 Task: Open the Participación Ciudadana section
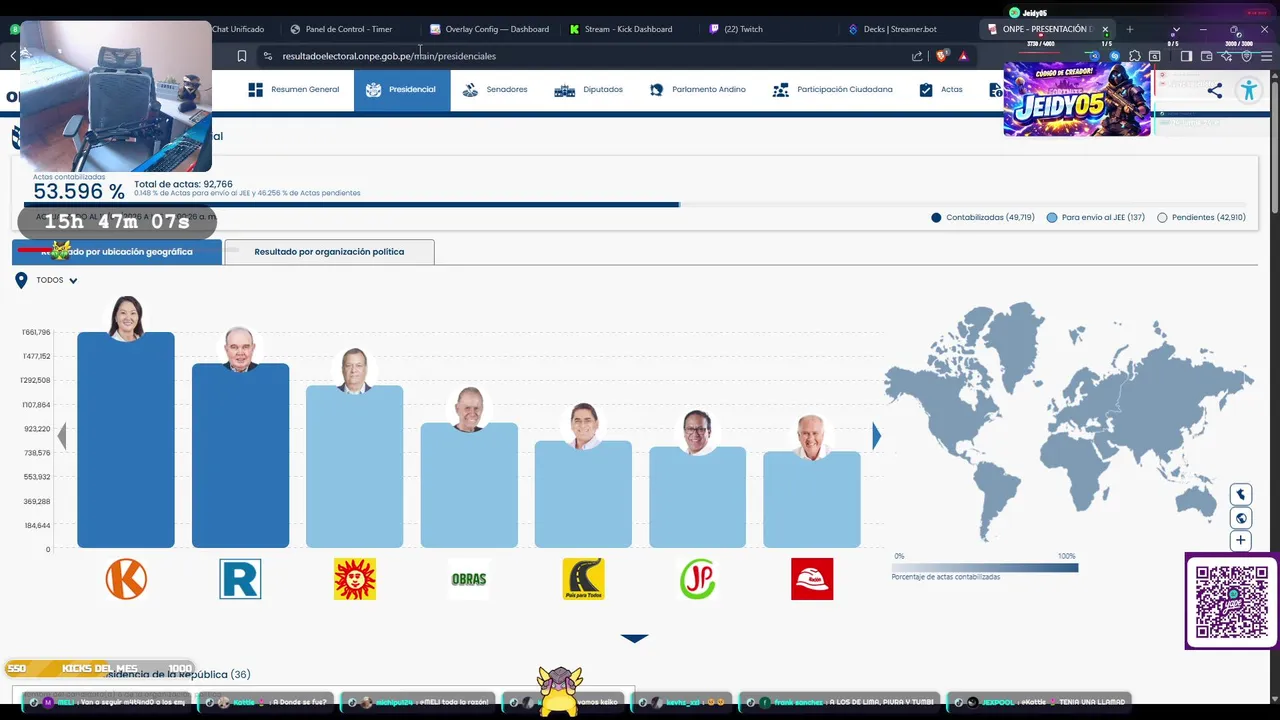point(833,90)
